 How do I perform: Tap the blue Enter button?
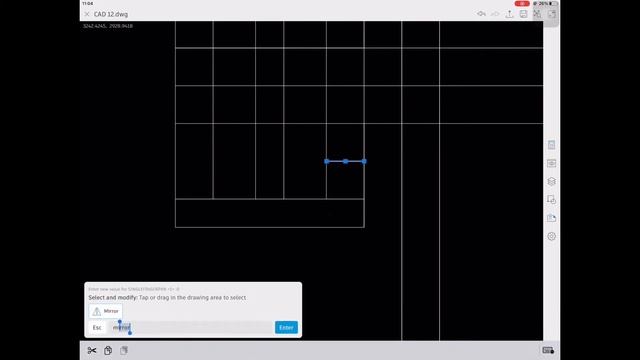286,327
